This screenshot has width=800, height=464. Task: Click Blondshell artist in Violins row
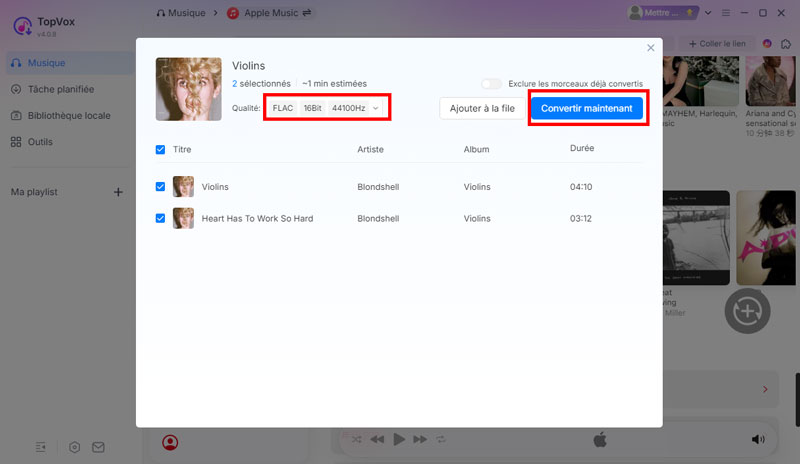pos(378,187)
